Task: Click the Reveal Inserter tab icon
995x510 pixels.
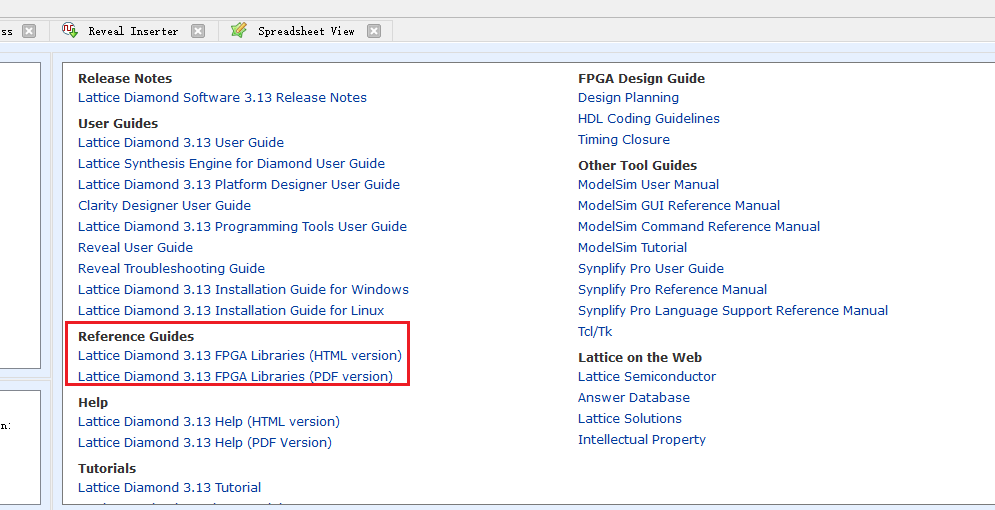Action: (70, 30)
